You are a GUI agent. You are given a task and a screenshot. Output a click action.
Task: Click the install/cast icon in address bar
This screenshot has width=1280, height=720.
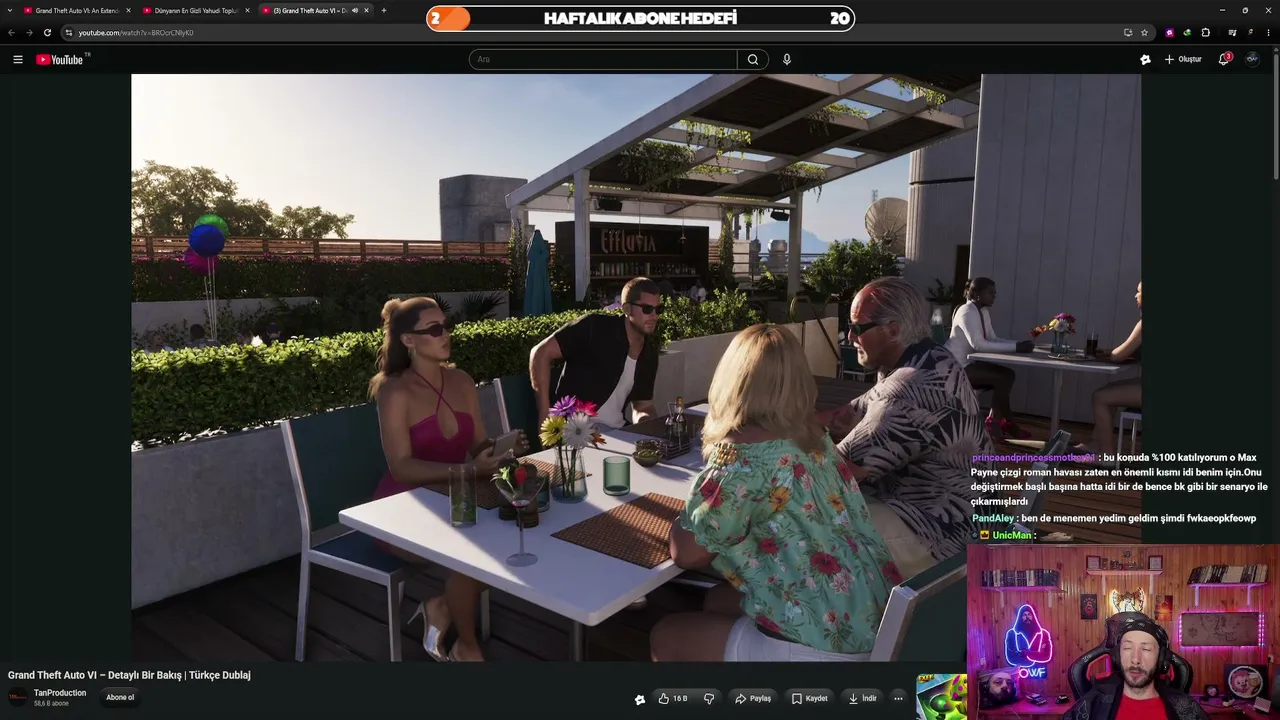(x=1128, y=32)
